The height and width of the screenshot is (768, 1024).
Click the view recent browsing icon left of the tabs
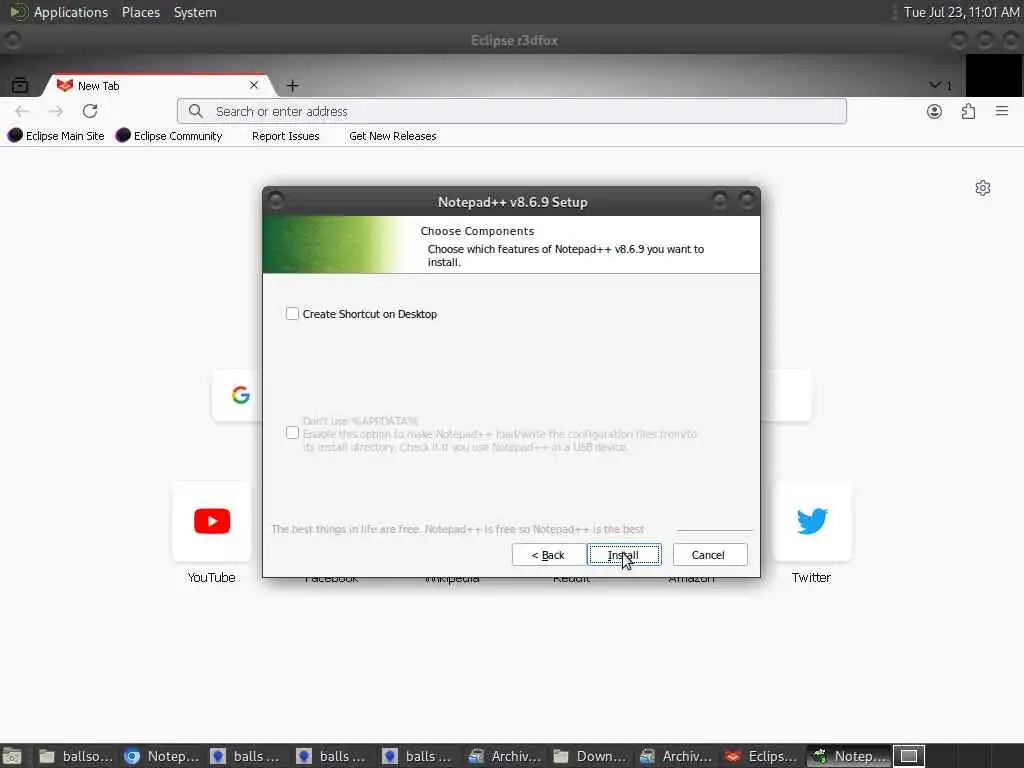[20, 85]
